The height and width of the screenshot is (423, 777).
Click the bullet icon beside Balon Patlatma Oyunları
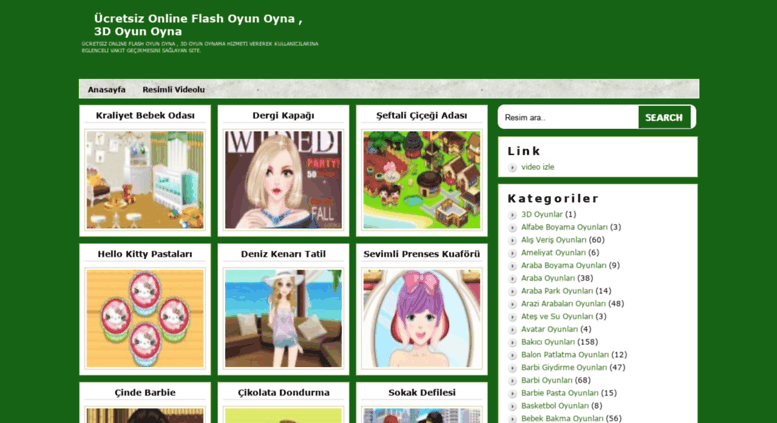[512, 355]
